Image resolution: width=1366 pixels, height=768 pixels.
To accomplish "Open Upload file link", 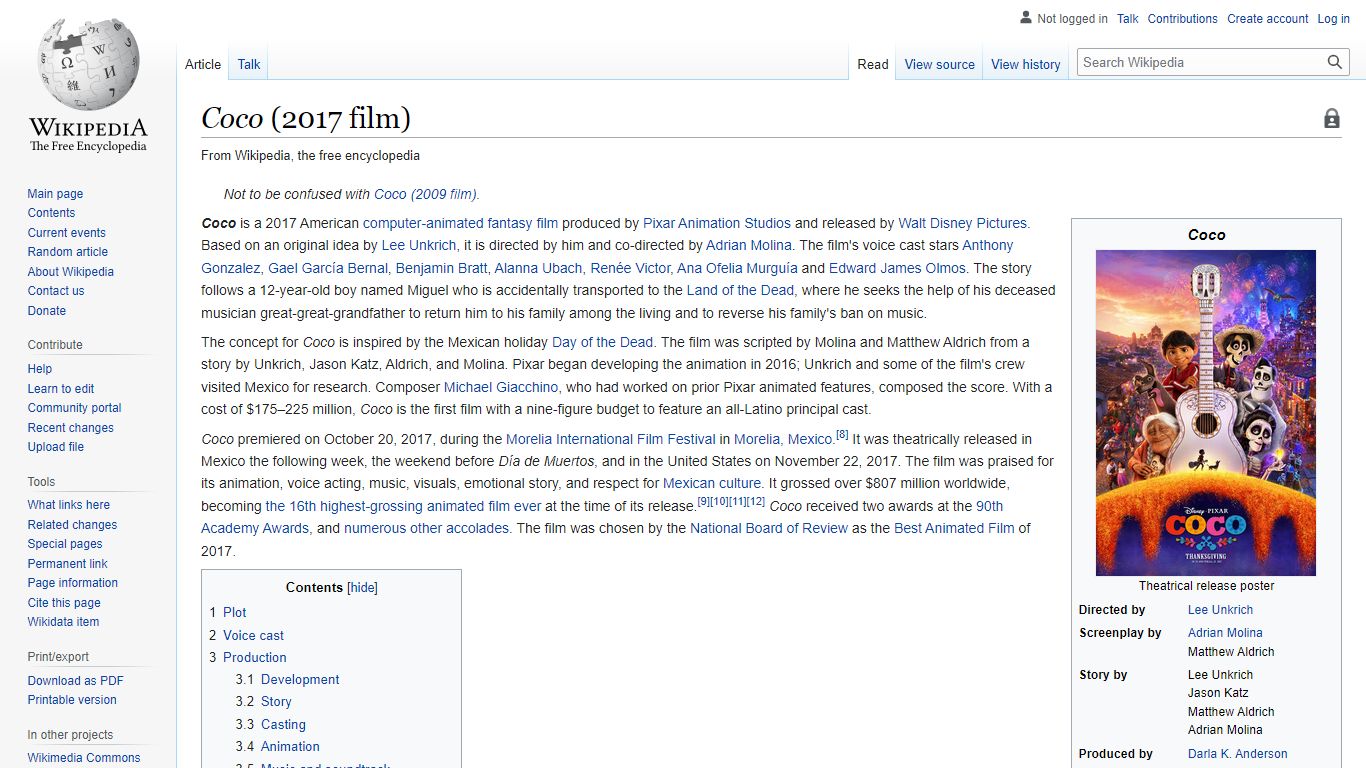I will (x=56, y=447).
